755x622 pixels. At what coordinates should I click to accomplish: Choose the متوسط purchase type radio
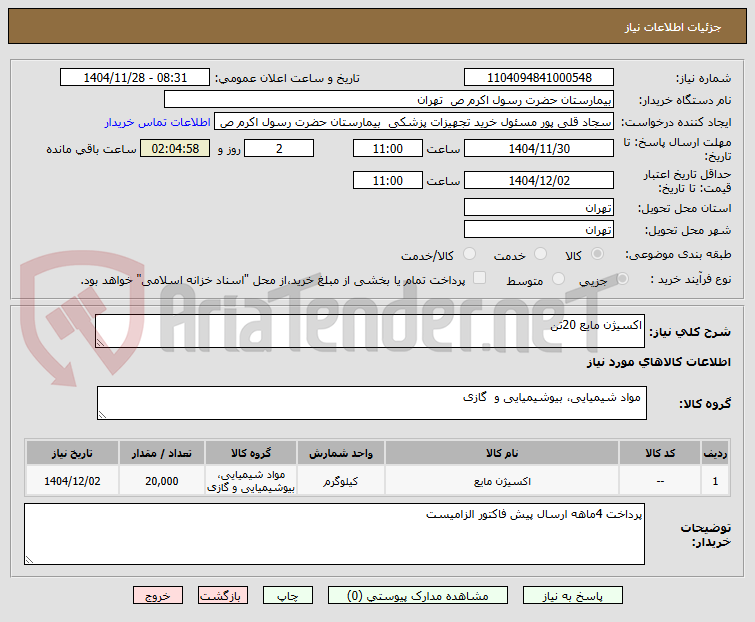tap(559, 278)
